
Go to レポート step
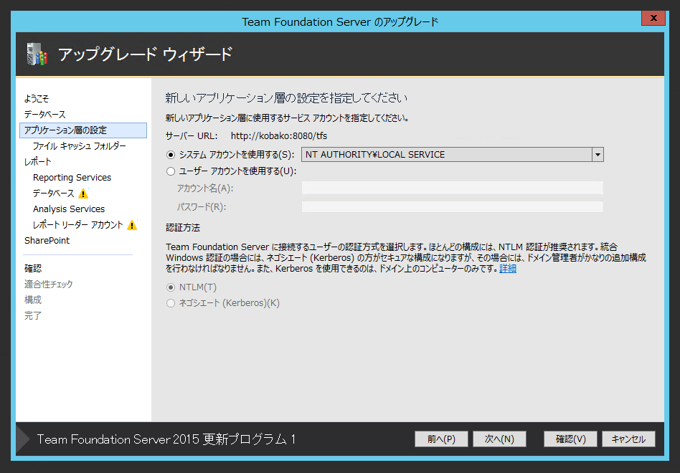(x=37, y=162)
